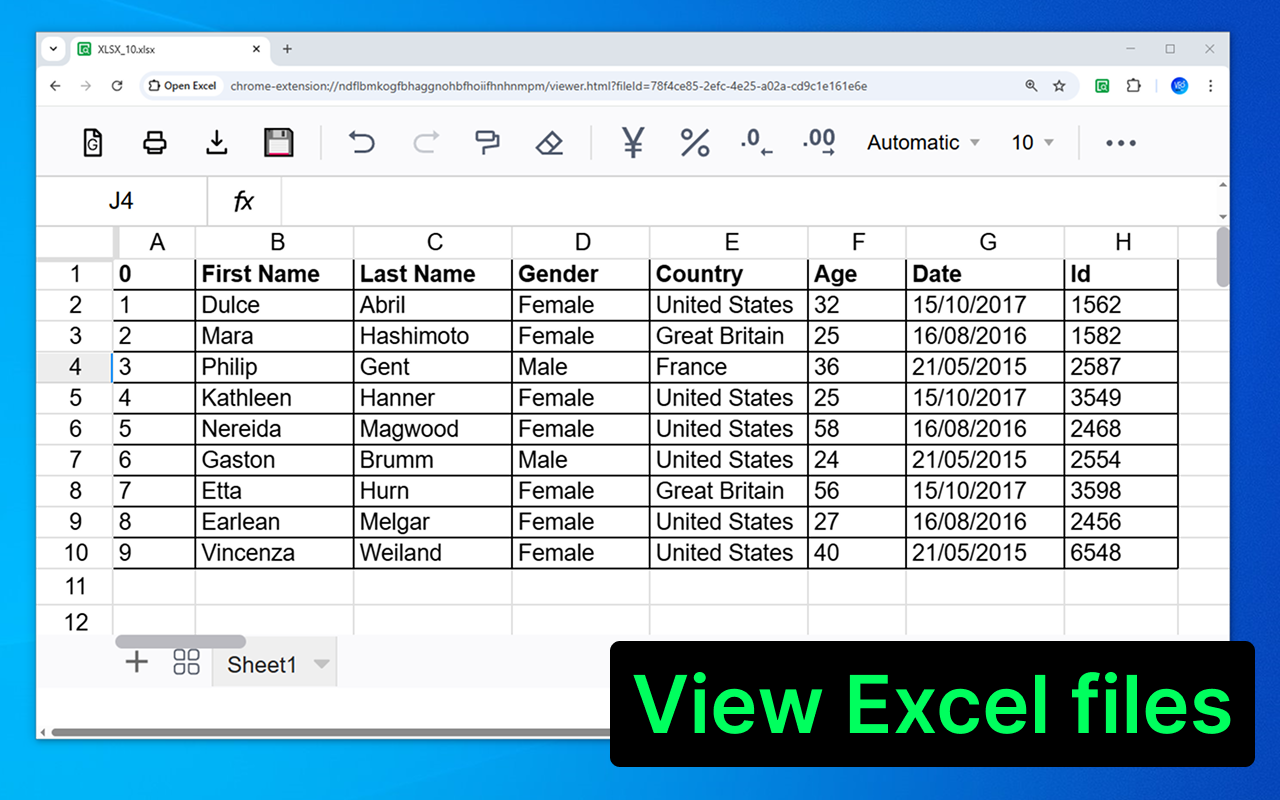Click the fx function icon

click(x=244, y=201)
